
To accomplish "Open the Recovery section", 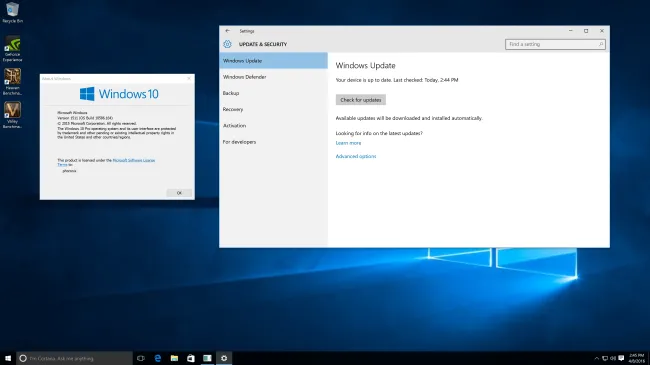I will click(274, 109).
